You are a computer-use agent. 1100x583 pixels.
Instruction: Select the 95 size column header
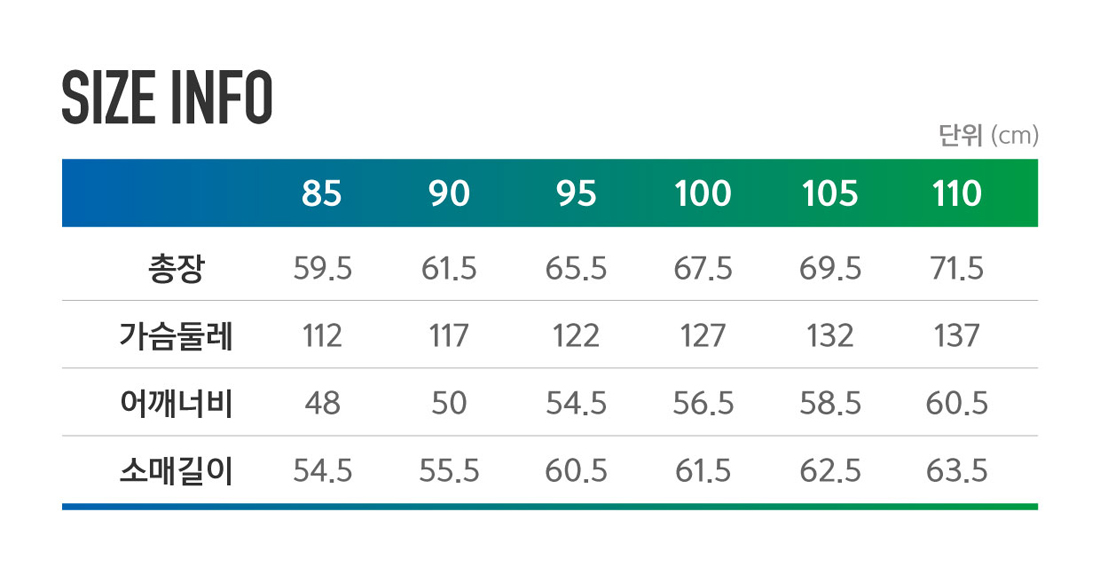(576, 194)
